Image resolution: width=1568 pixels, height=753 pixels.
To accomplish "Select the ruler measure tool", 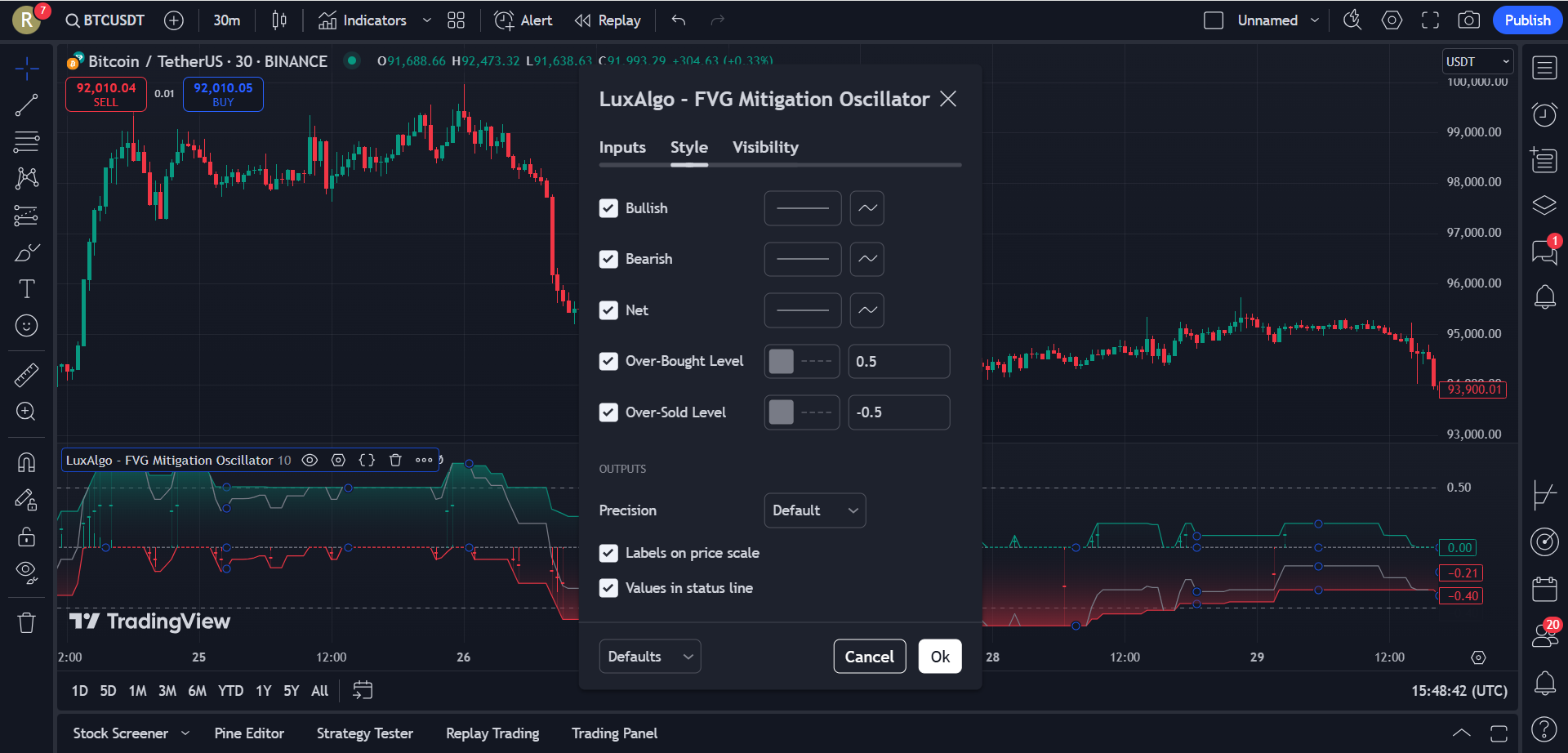I will click(26, 375).
